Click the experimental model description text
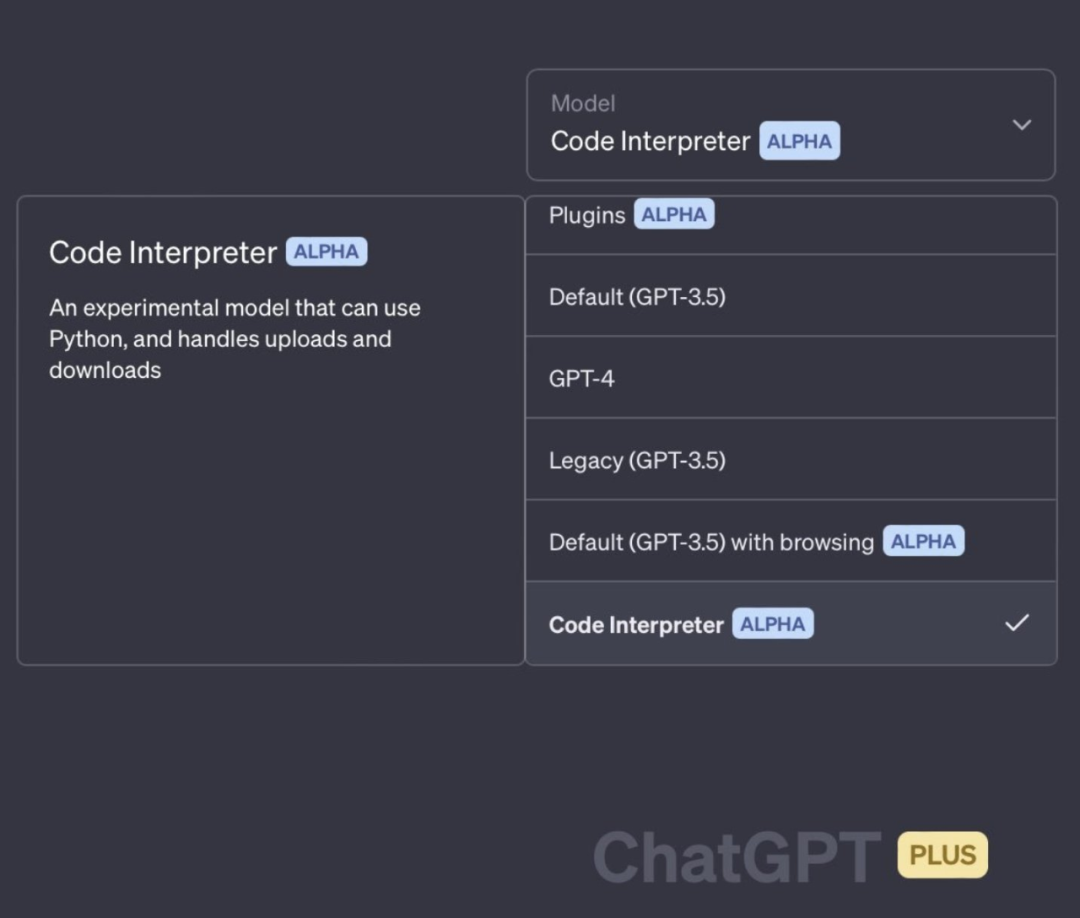Viewport: 1080px width, 918px height. point(234,339)
